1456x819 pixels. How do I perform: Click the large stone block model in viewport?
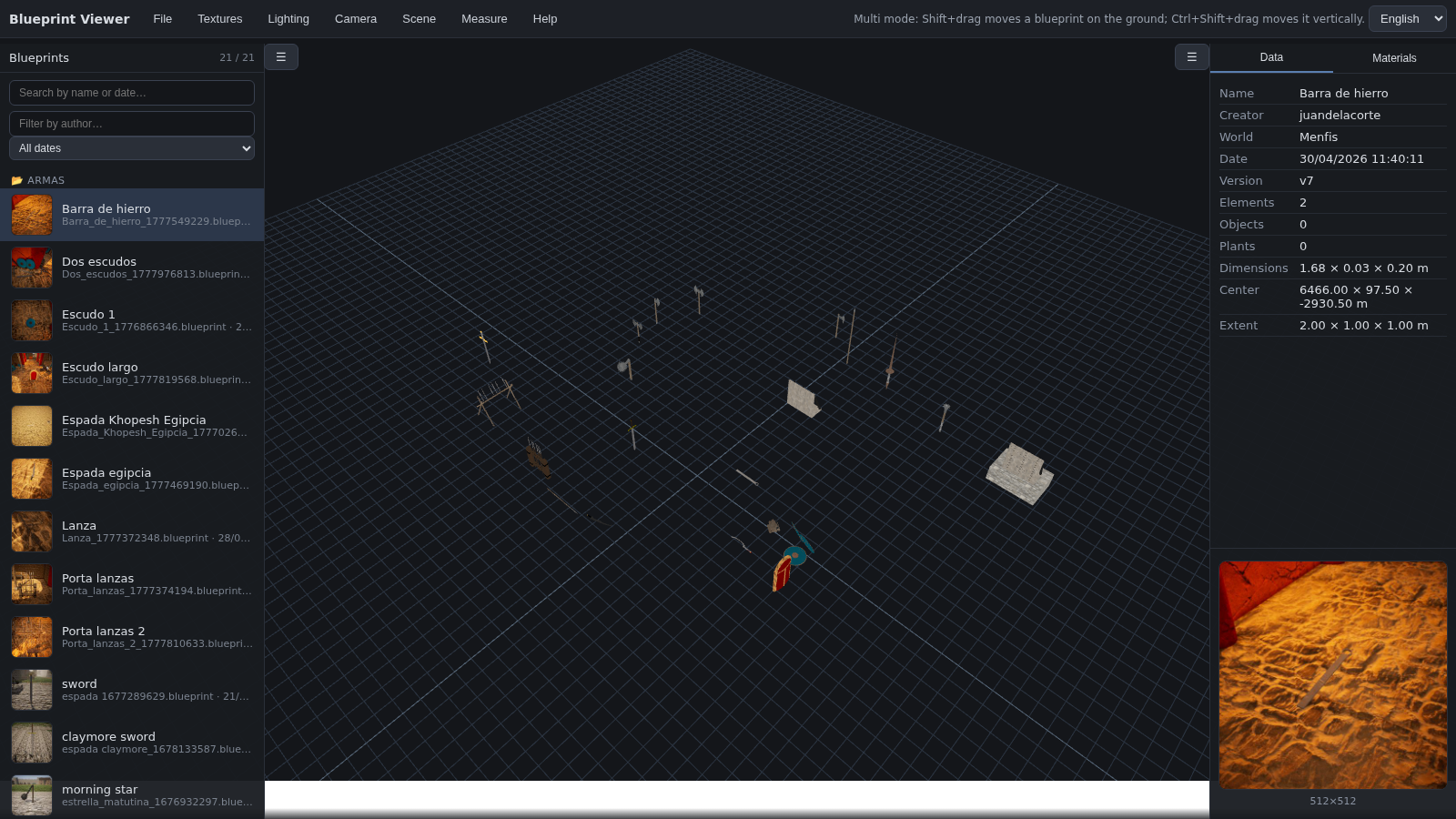[1020, 473]
